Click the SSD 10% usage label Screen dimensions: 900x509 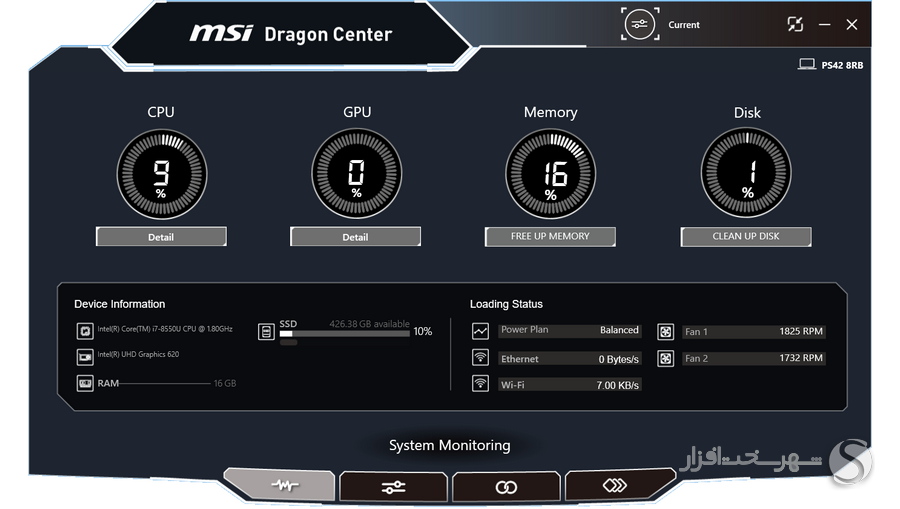point(422,331)
